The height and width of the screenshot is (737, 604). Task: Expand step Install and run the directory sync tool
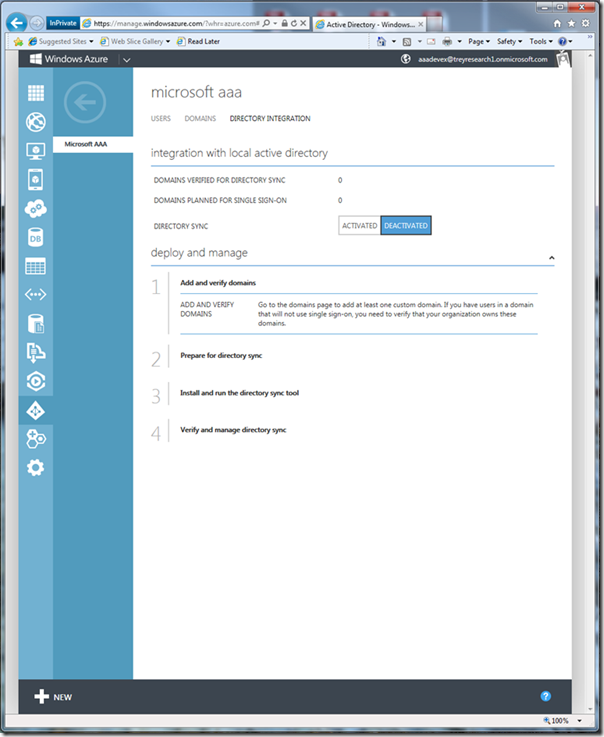[239, 393]
